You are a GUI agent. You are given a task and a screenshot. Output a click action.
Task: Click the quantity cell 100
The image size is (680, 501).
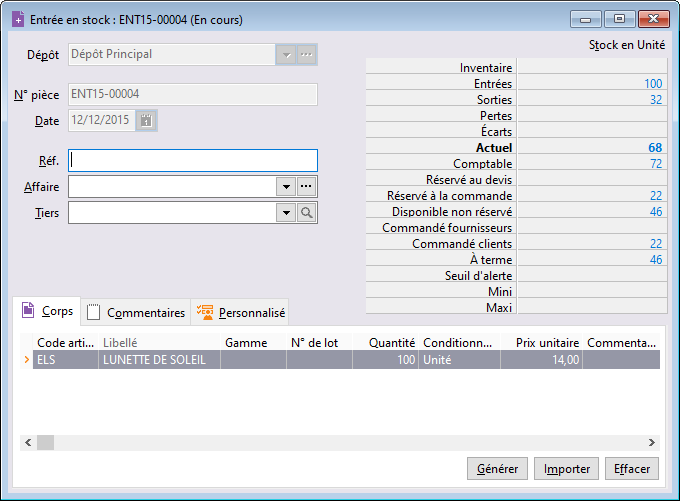pos(386,360)
